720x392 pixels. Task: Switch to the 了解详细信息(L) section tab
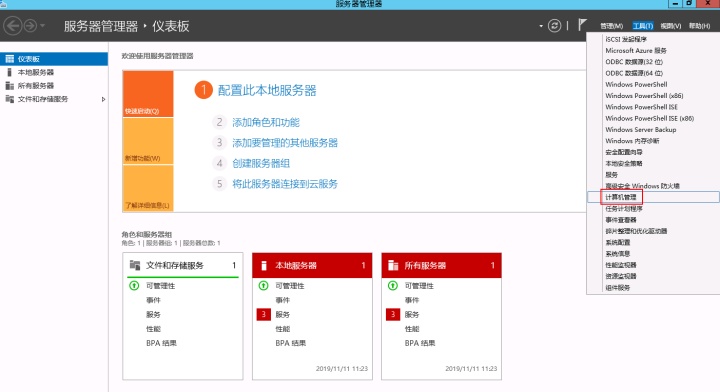[x=148, y=188]
